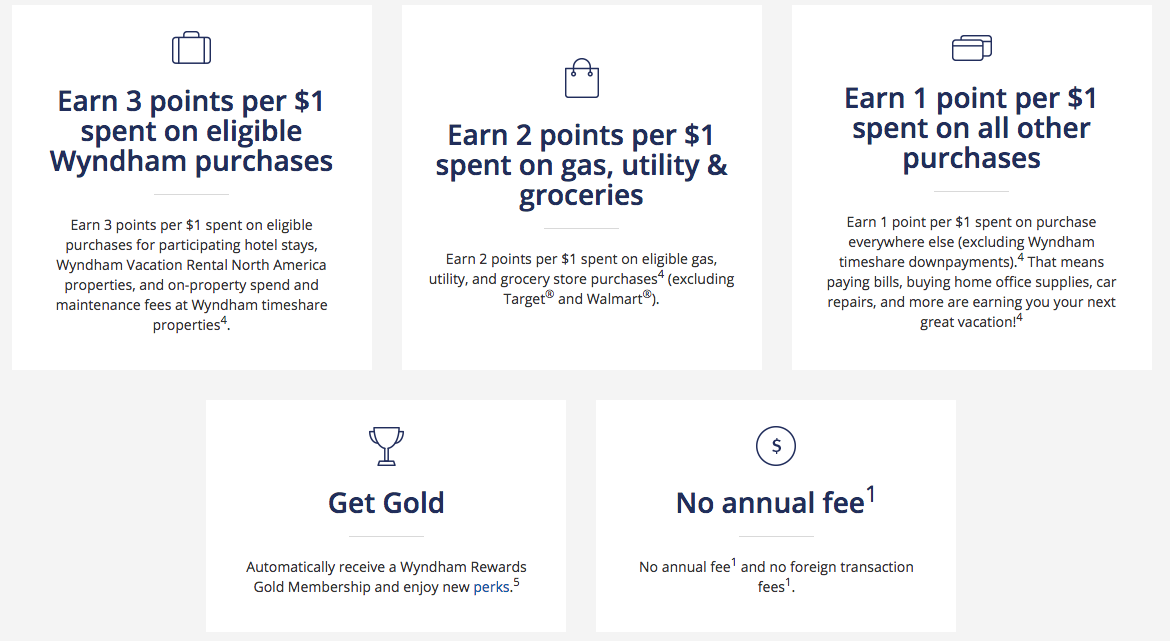Click the suitcase icon for Wyndham purchases
1170x641 pixels.
tap(191, 48)
